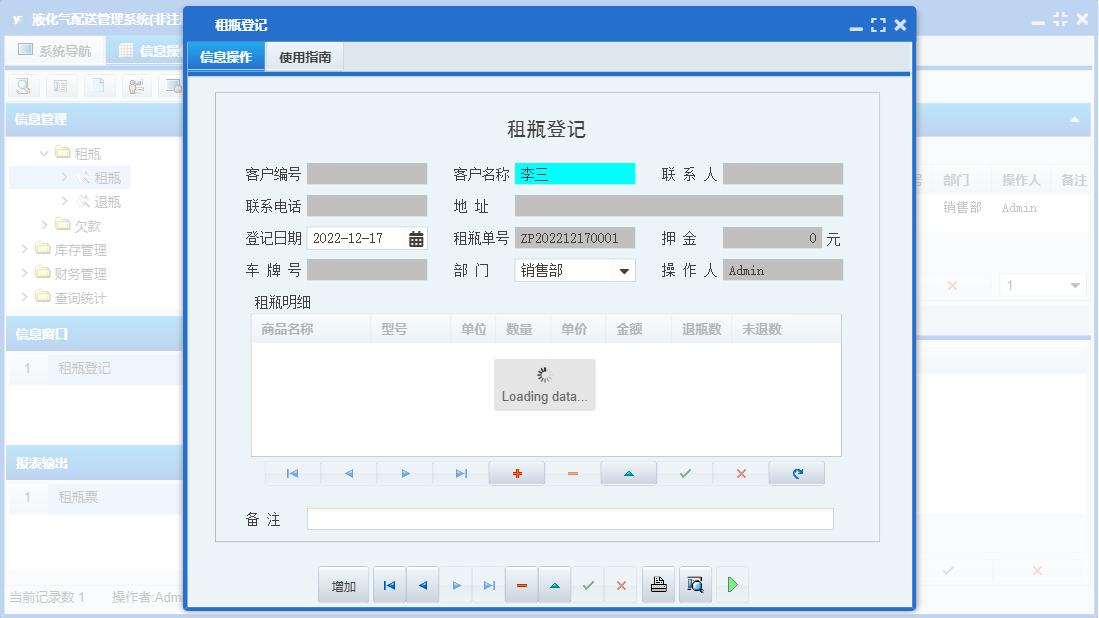The image size is (1099, 618).
Task: Delete the selected 租瓶明细 row
Action: point(572,473)
